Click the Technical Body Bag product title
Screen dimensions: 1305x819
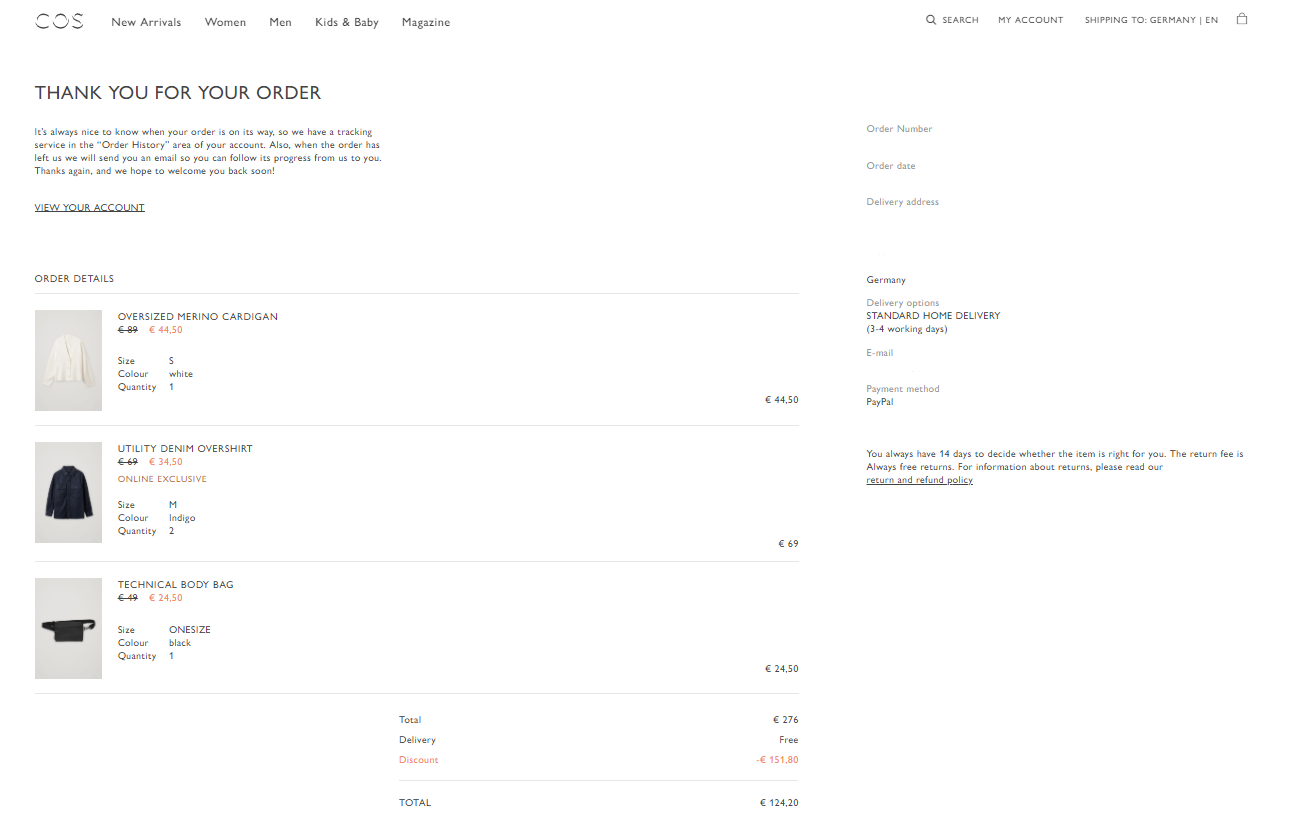tap(176, 585)
